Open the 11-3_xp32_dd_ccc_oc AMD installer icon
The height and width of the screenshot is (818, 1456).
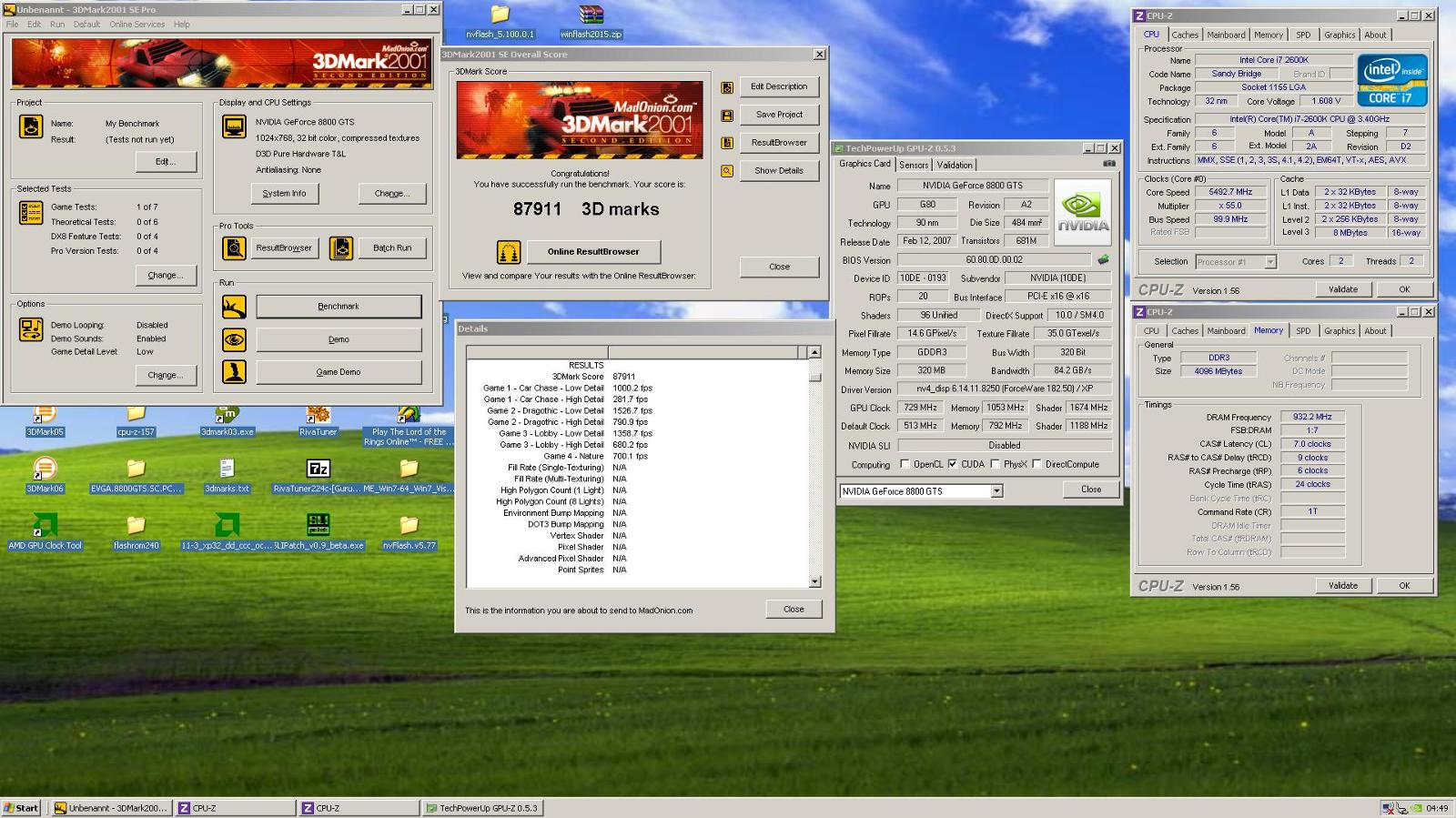pyautogui.click(x=227, y=532)
